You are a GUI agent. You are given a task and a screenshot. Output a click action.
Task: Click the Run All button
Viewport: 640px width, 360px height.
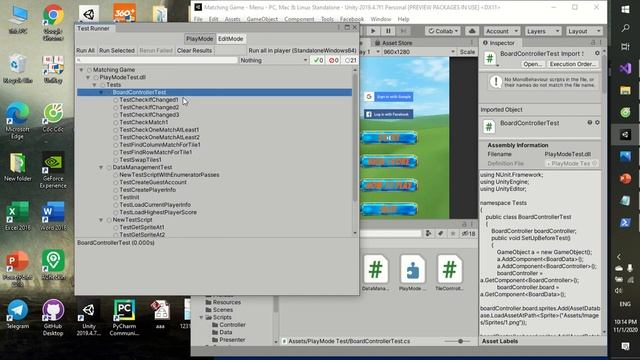pyautogui.click(x=85, y=50)
